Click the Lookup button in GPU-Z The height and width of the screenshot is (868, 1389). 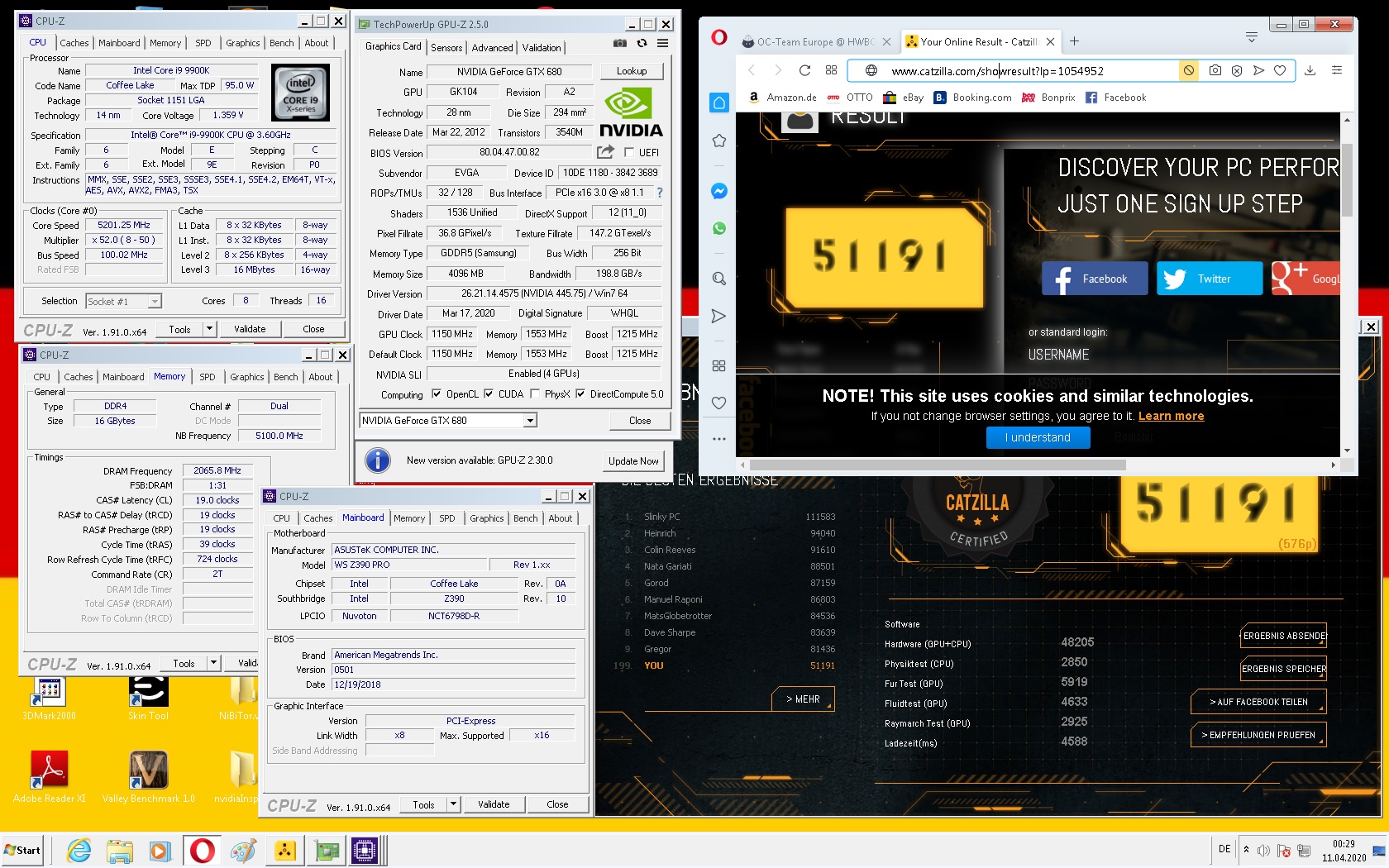click(x=632, y=71)
